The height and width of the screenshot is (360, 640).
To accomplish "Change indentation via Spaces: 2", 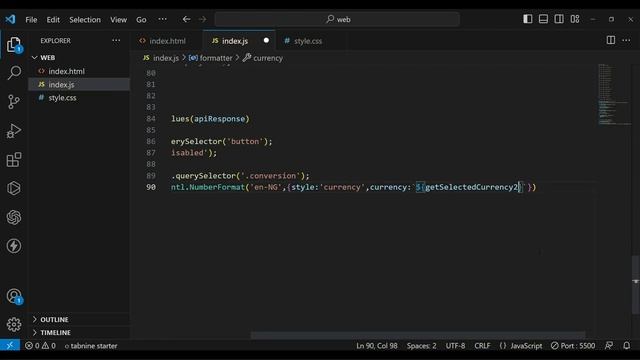I will (x=421, y=346).
